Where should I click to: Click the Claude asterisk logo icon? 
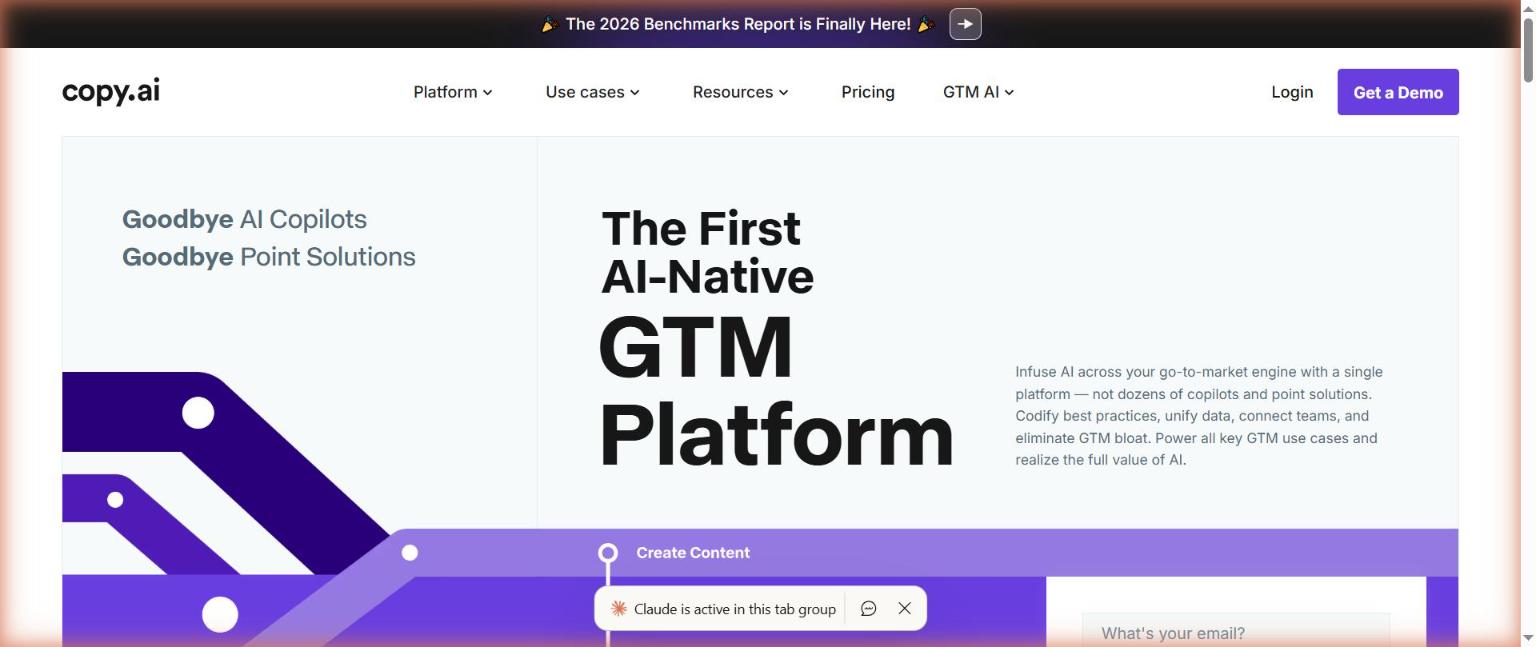tap(619, 608)
